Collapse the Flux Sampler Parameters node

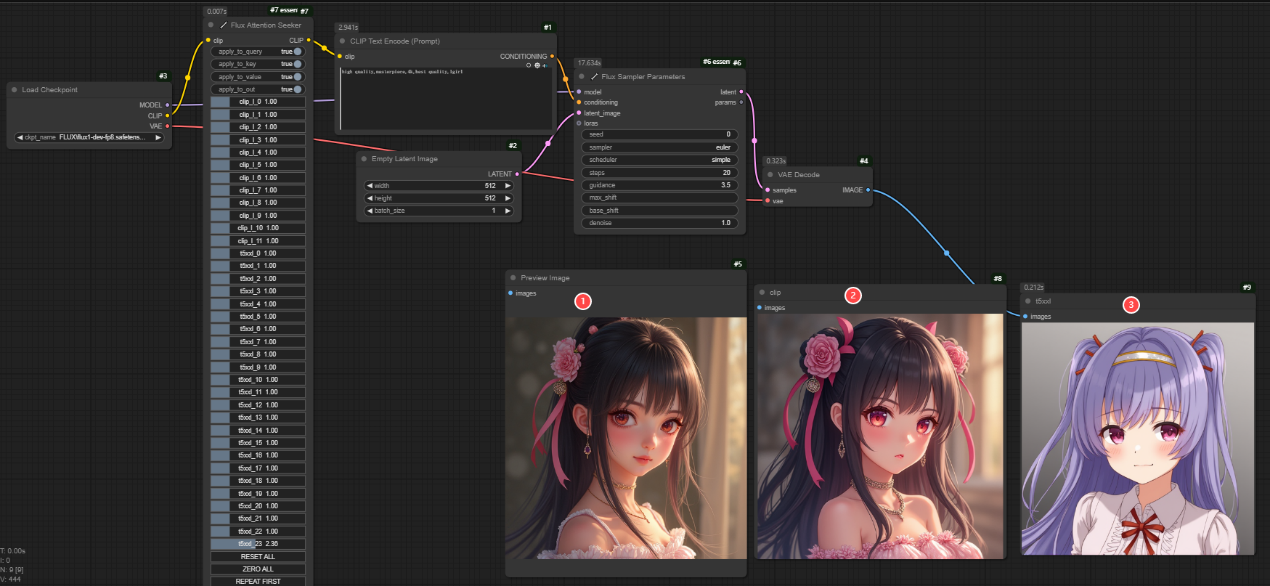[582, 76]
